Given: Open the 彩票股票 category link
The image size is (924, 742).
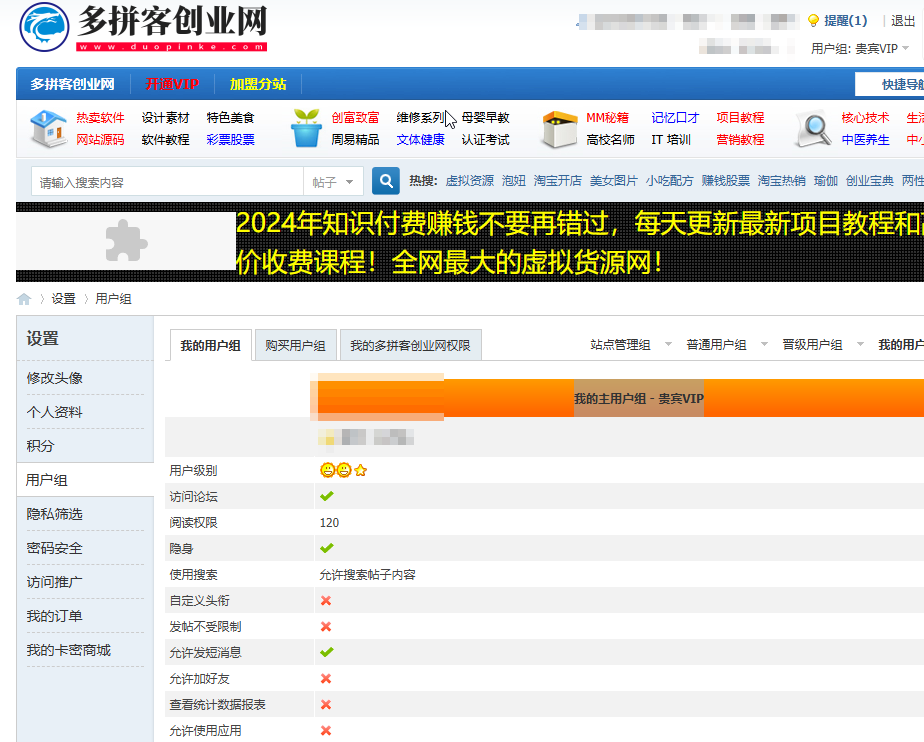Looking at the screenshot, I should (231, 140).
